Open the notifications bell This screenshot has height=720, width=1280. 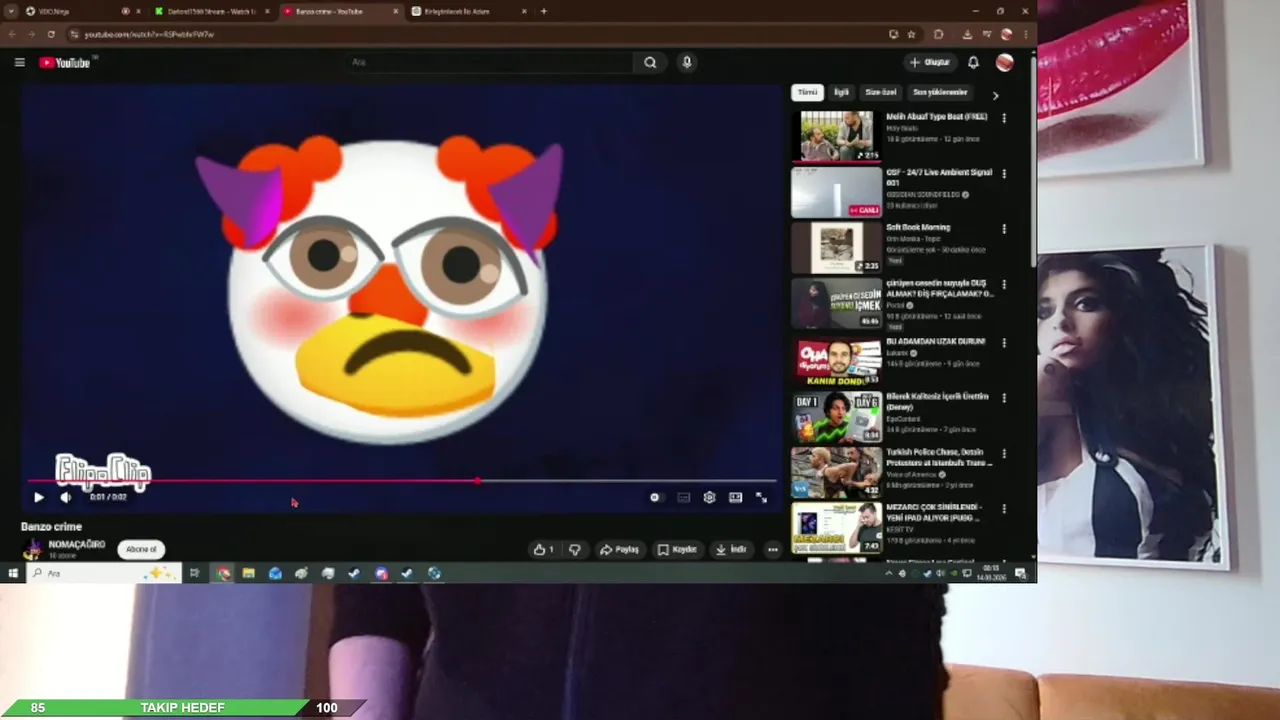click(x=973, y=62)
